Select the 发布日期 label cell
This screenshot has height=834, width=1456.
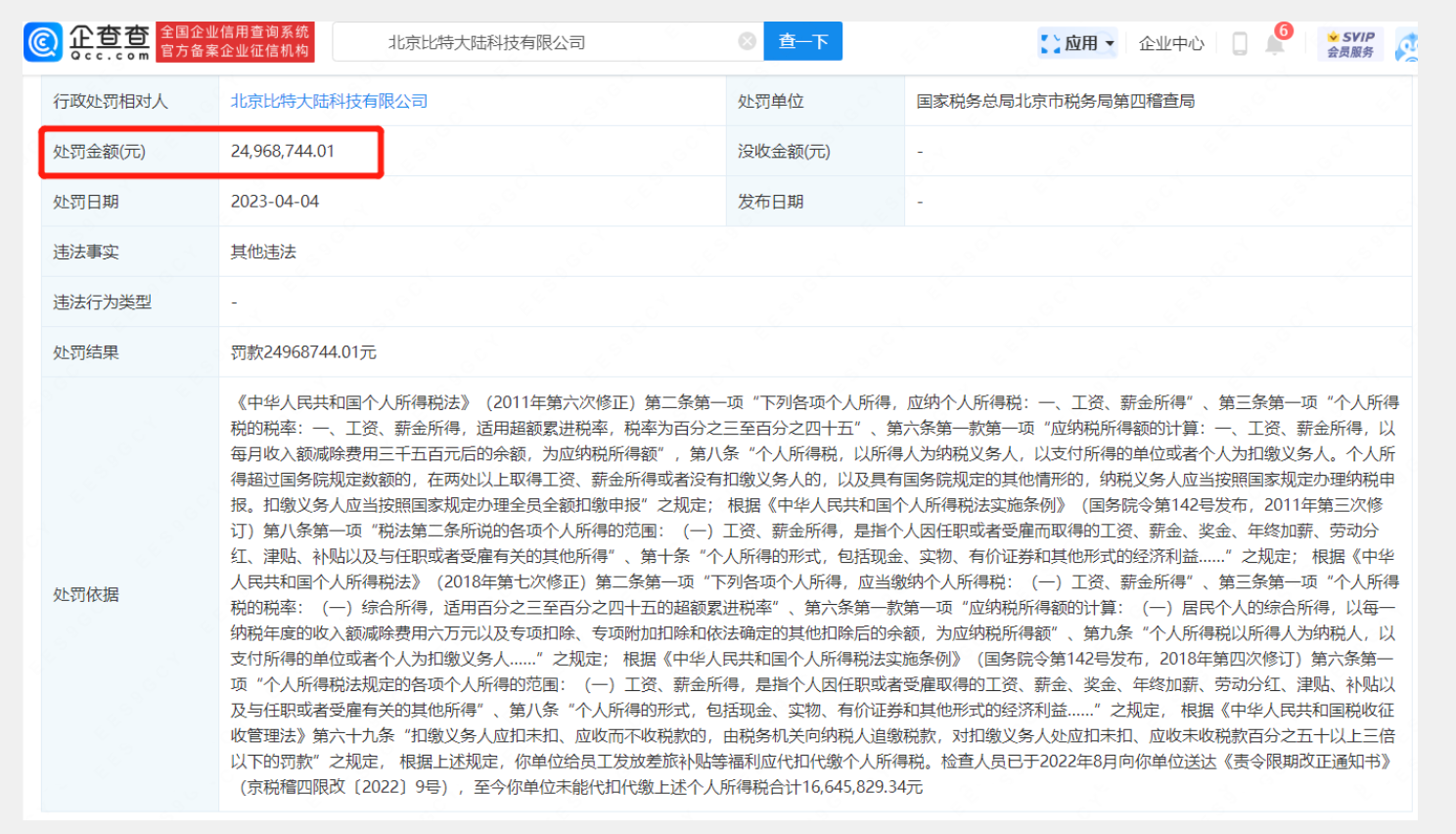click(x=815, y=202)
